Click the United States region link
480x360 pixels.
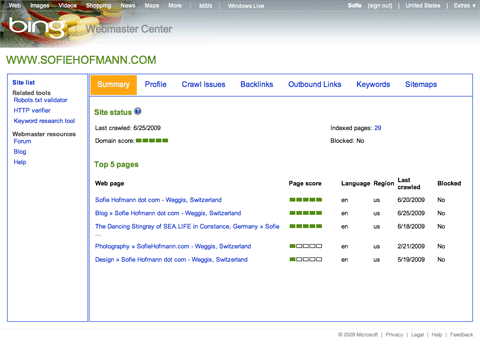pos(423,6)
